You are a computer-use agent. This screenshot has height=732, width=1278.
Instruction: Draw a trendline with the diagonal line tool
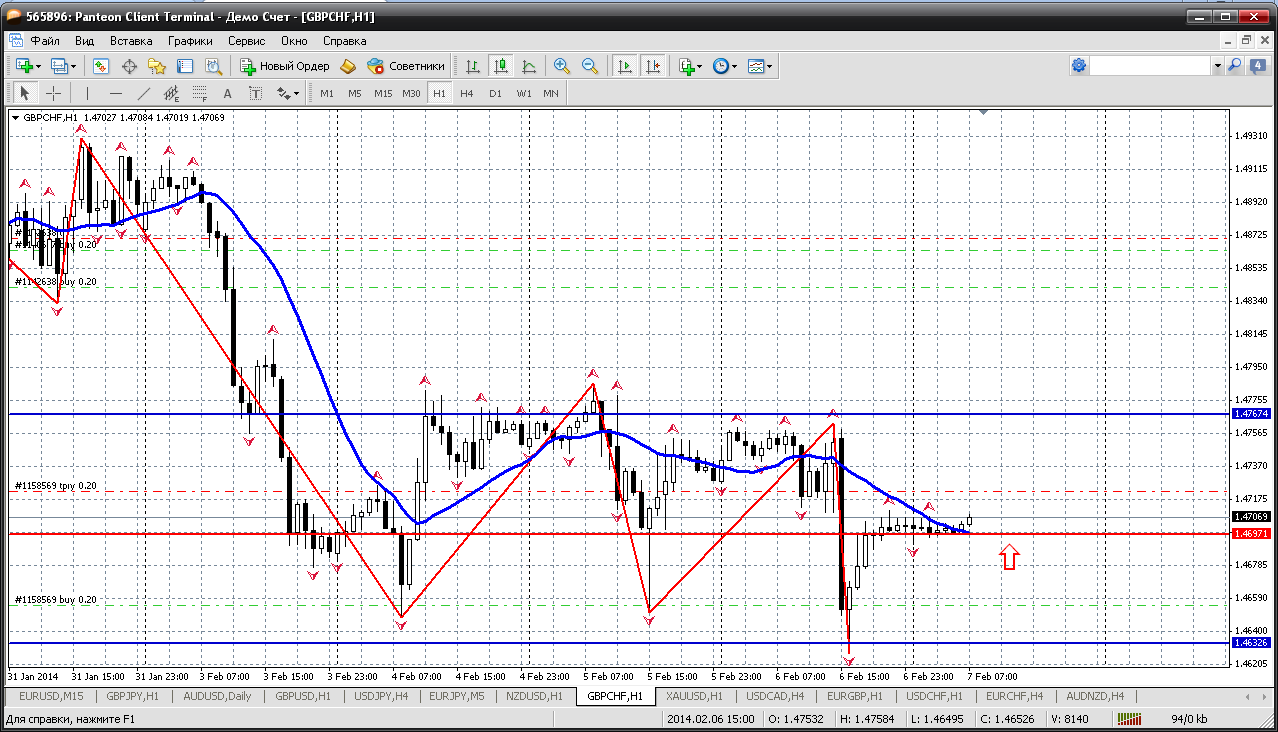[x=144, y=93]
